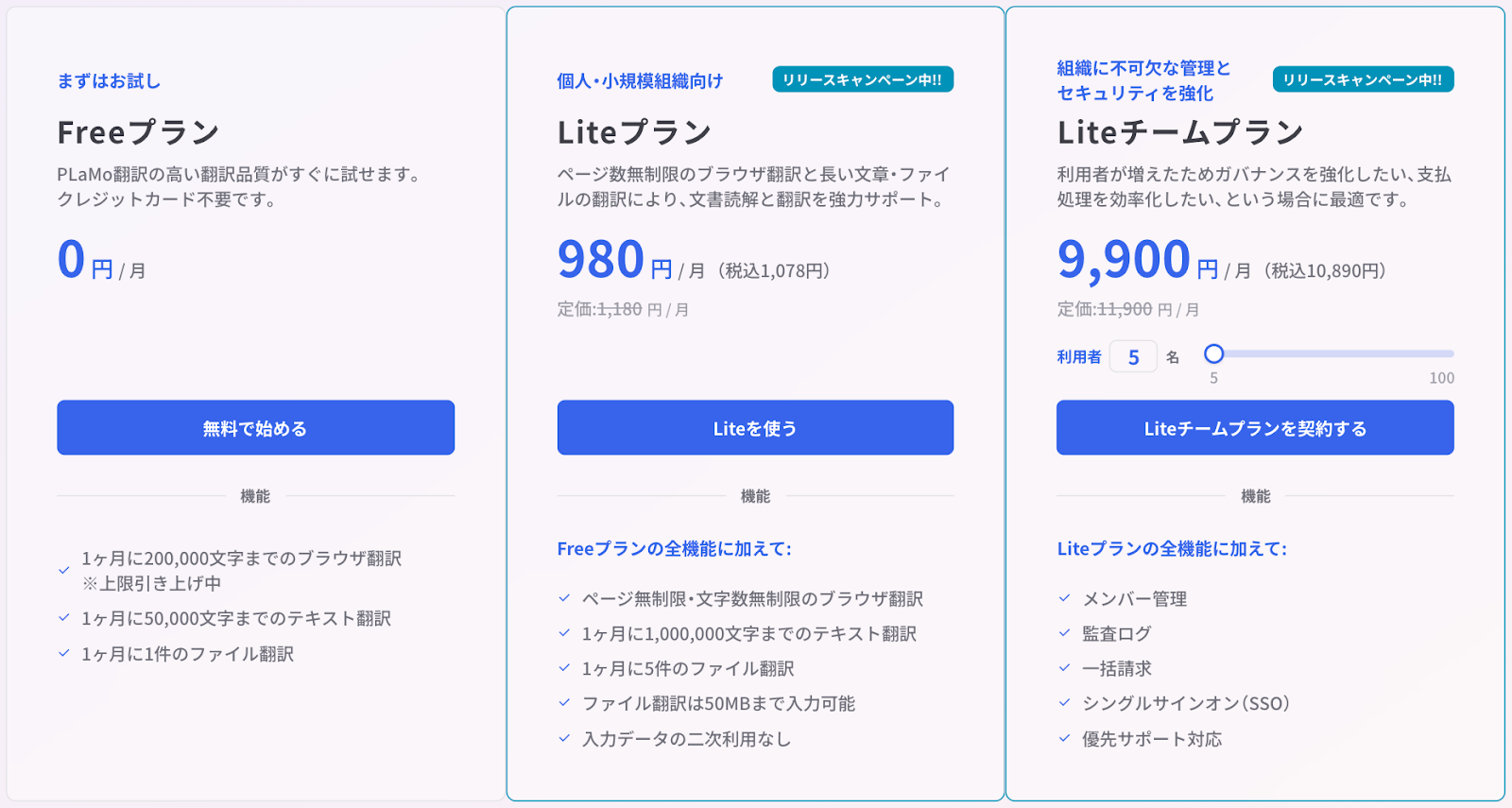Screen dimensions: 1512x808
Task: Click the Freeプラン heading
Action: (x=138, y=132)
